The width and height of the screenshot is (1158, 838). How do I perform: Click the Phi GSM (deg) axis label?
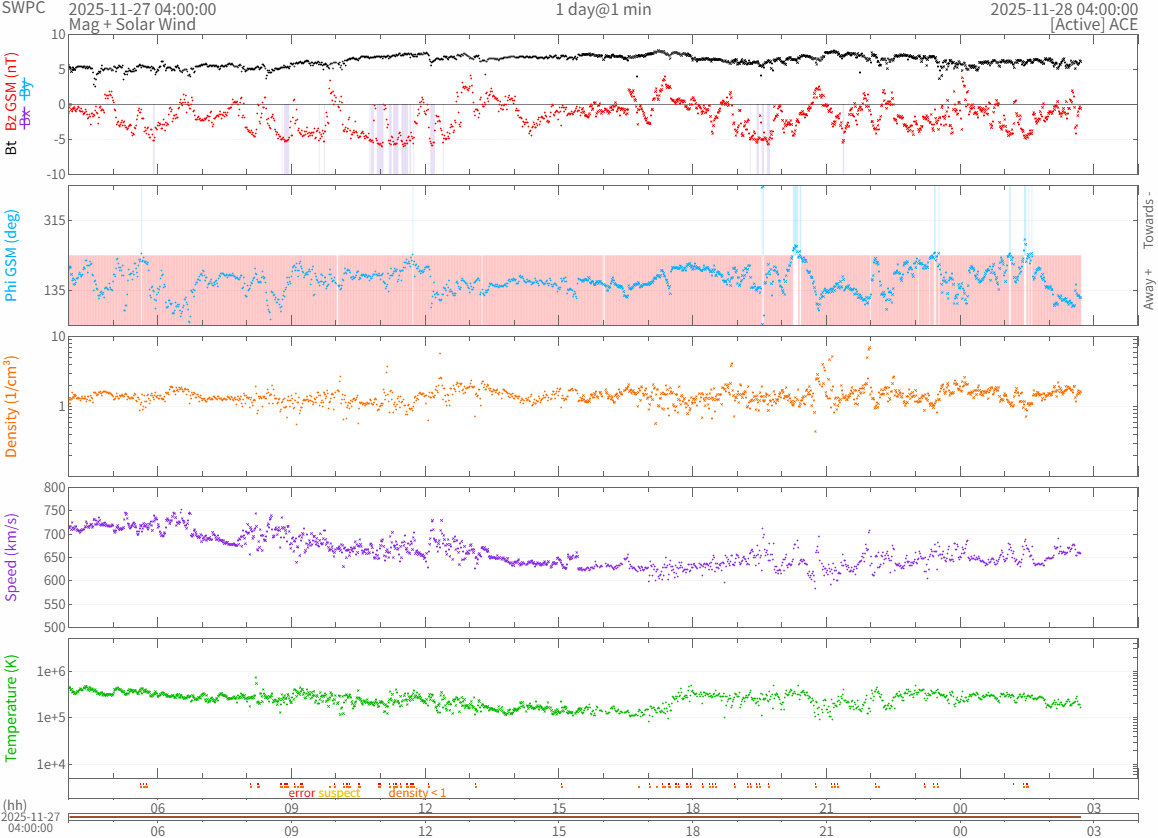tap(12, 255)
